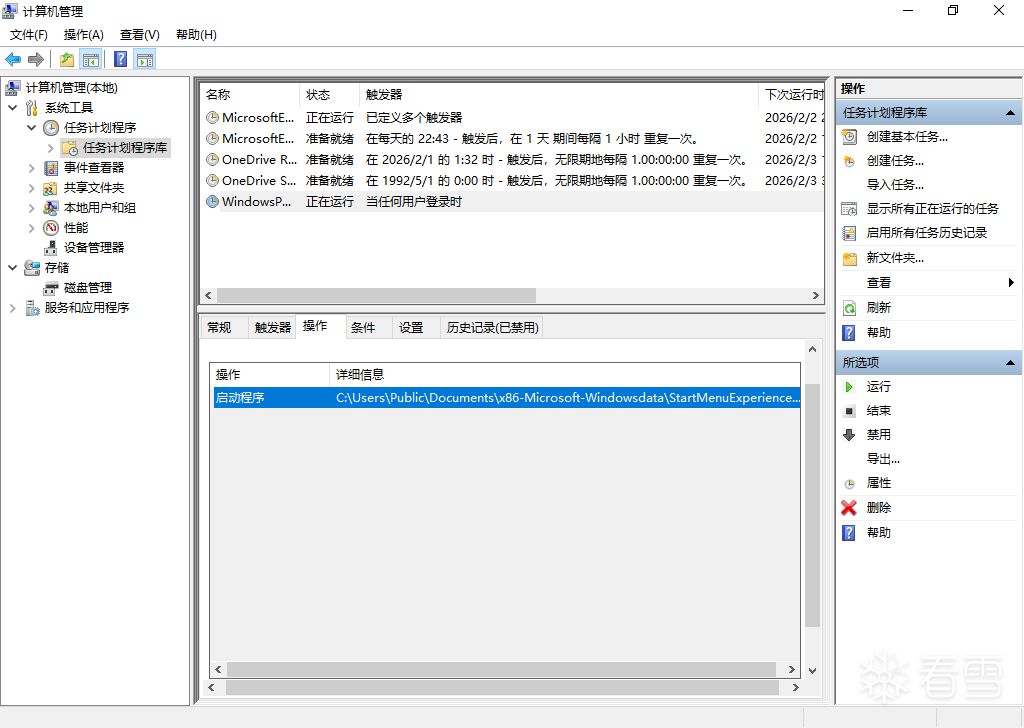1024x728 pixels.
Task: Click 禁用 to disable the selected task
Action: [878, 435]
